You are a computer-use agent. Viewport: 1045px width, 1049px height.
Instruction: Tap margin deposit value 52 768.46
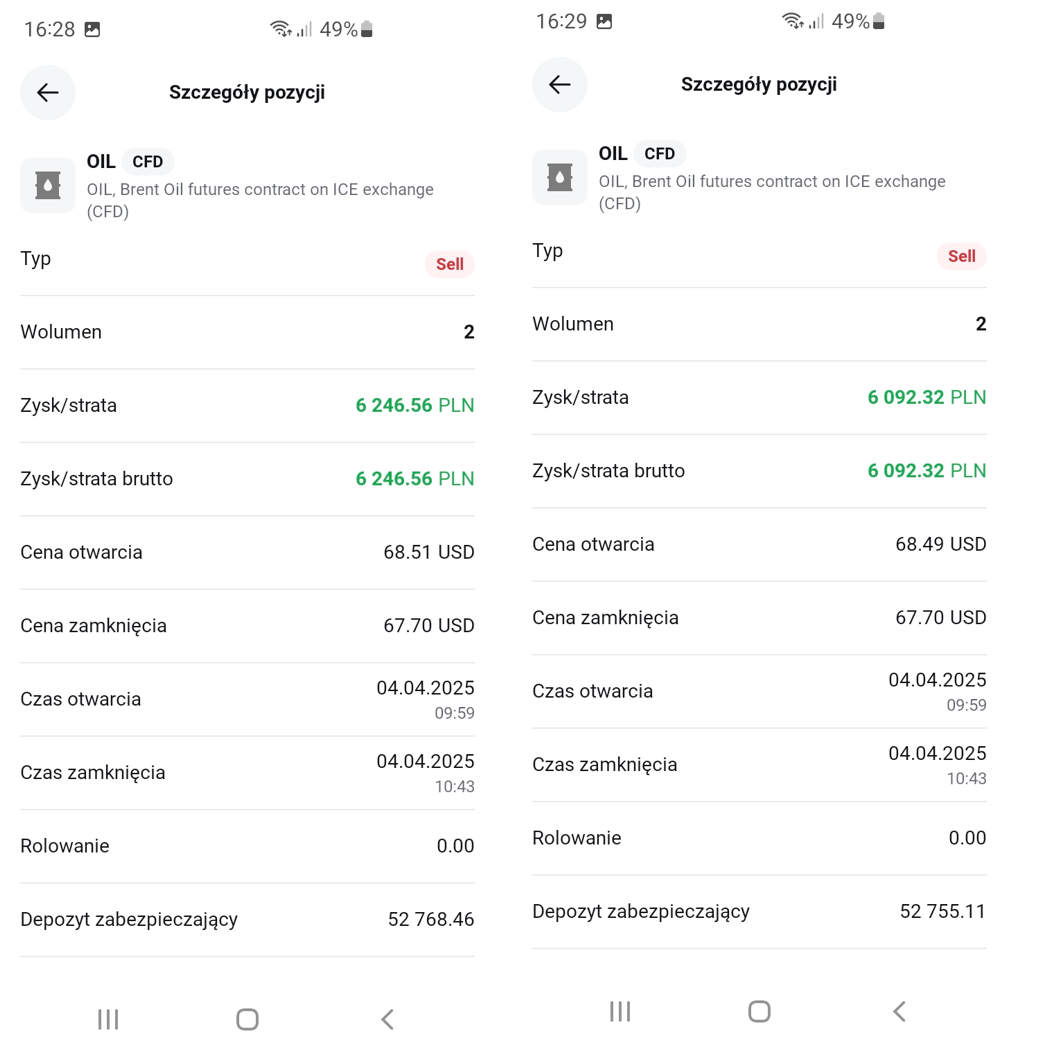tap(431, 920)
